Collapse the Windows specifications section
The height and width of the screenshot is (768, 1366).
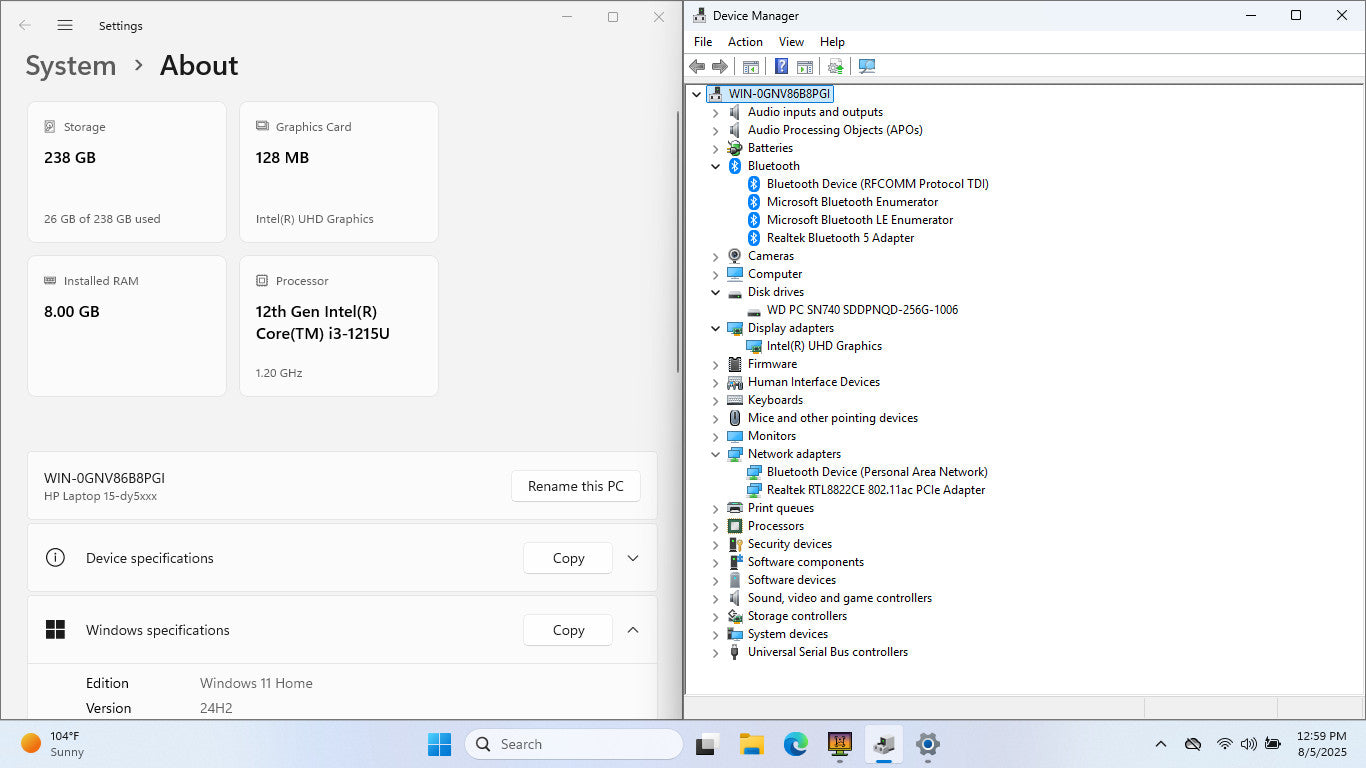click(x=633, y=630)
